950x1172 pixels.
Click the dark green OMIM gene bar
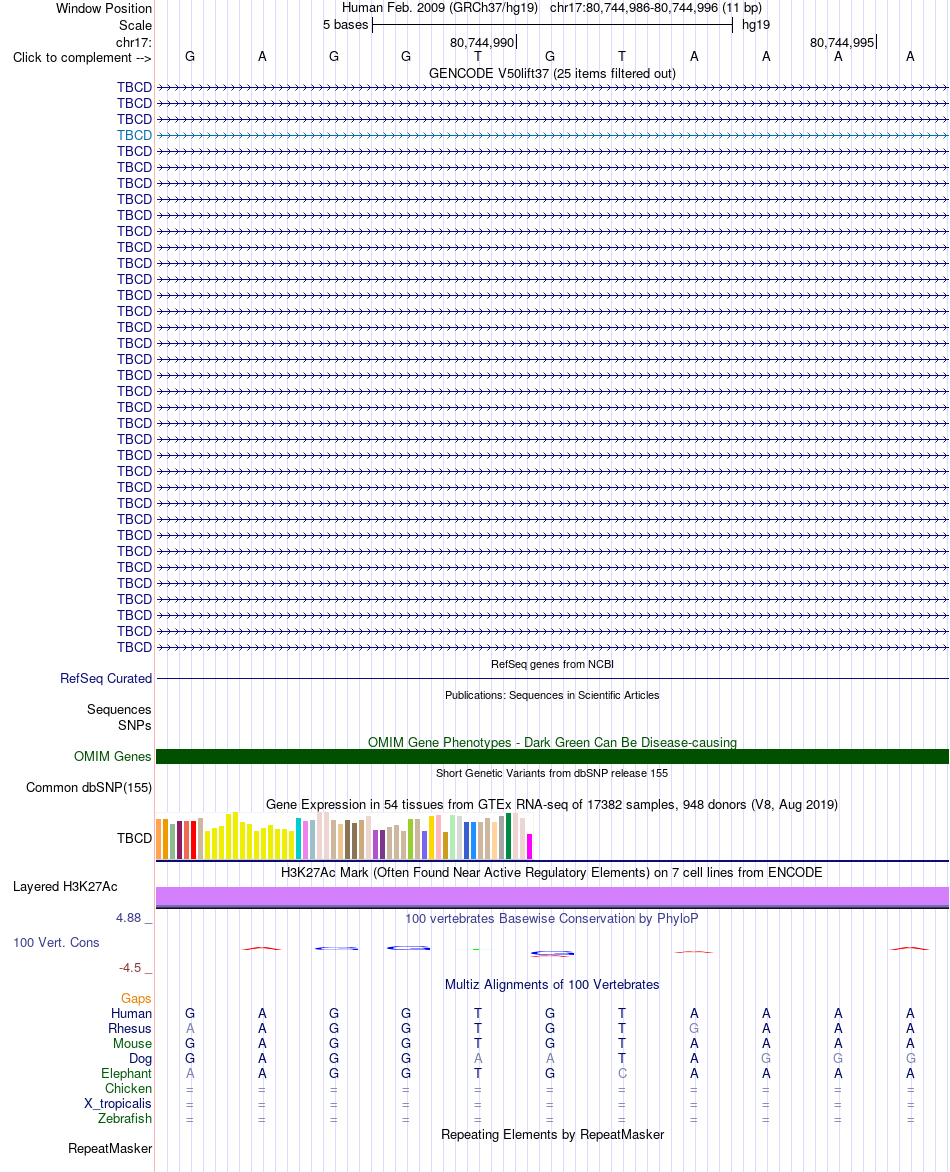[x=552, y=756]
